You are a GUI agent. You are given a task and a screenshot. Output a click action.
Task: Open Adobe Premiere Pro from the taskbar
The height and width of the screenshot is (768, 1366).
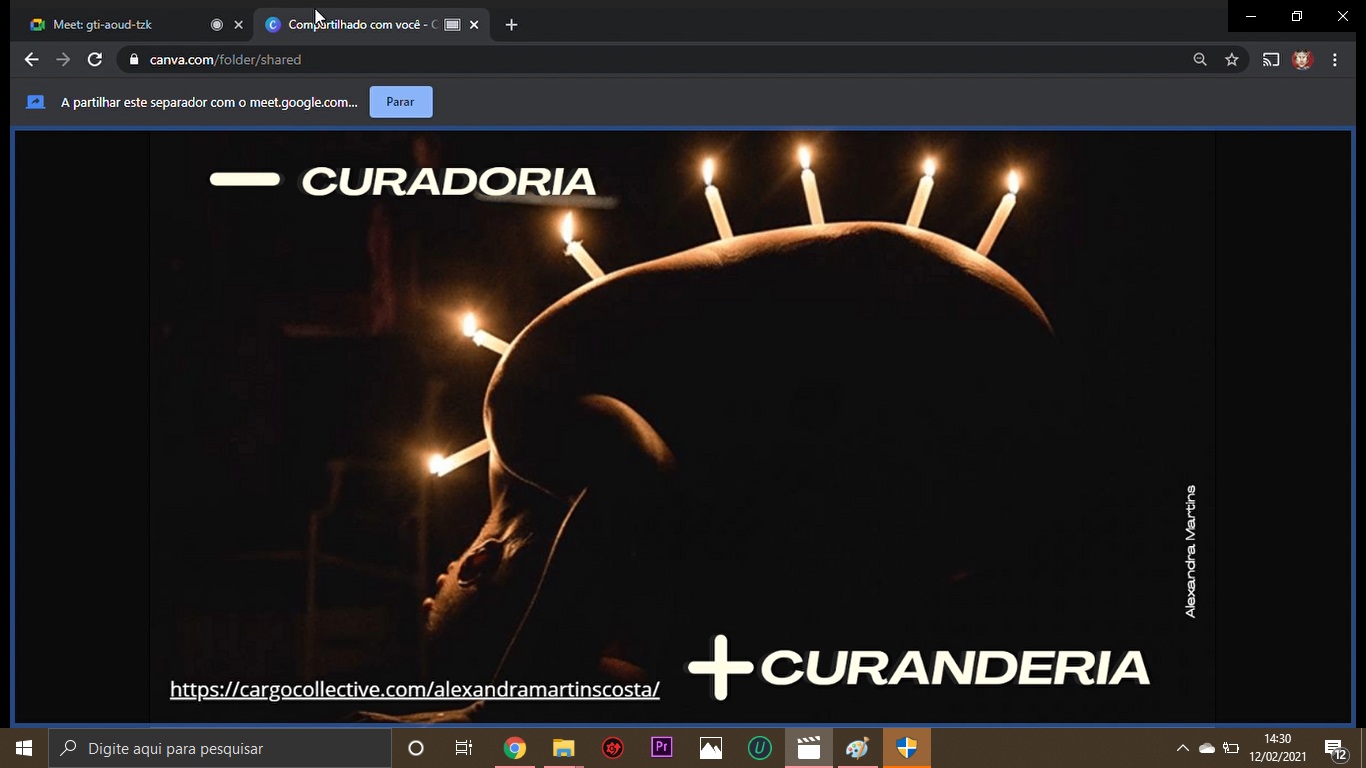point(661,748)
